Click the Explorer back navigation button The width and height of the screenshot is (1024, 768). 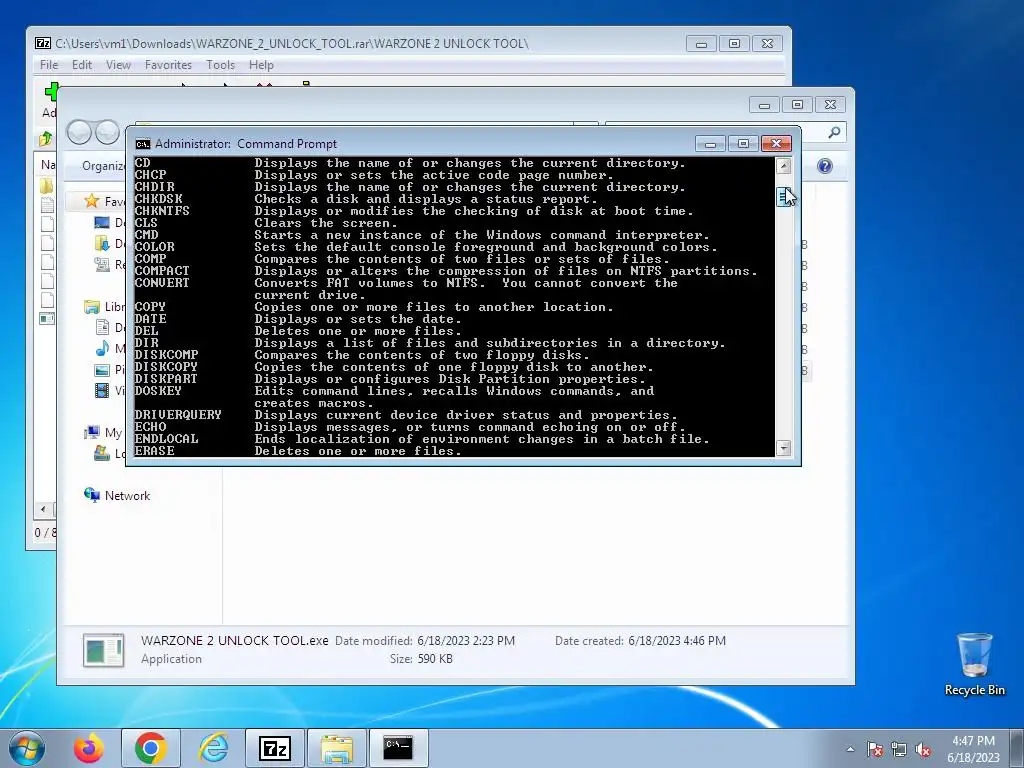pyautogui.click(x=79, y=132)
